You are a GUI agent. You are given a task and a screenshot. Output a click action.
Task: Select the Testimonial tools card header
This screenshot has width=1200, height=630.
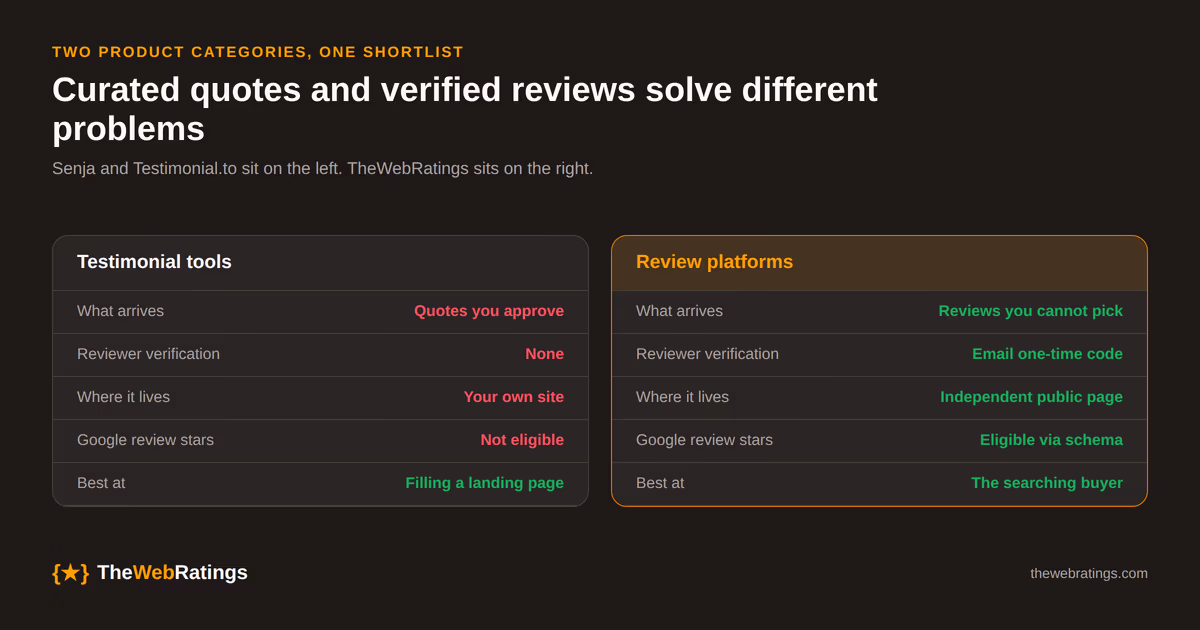(x=320, y=263)
